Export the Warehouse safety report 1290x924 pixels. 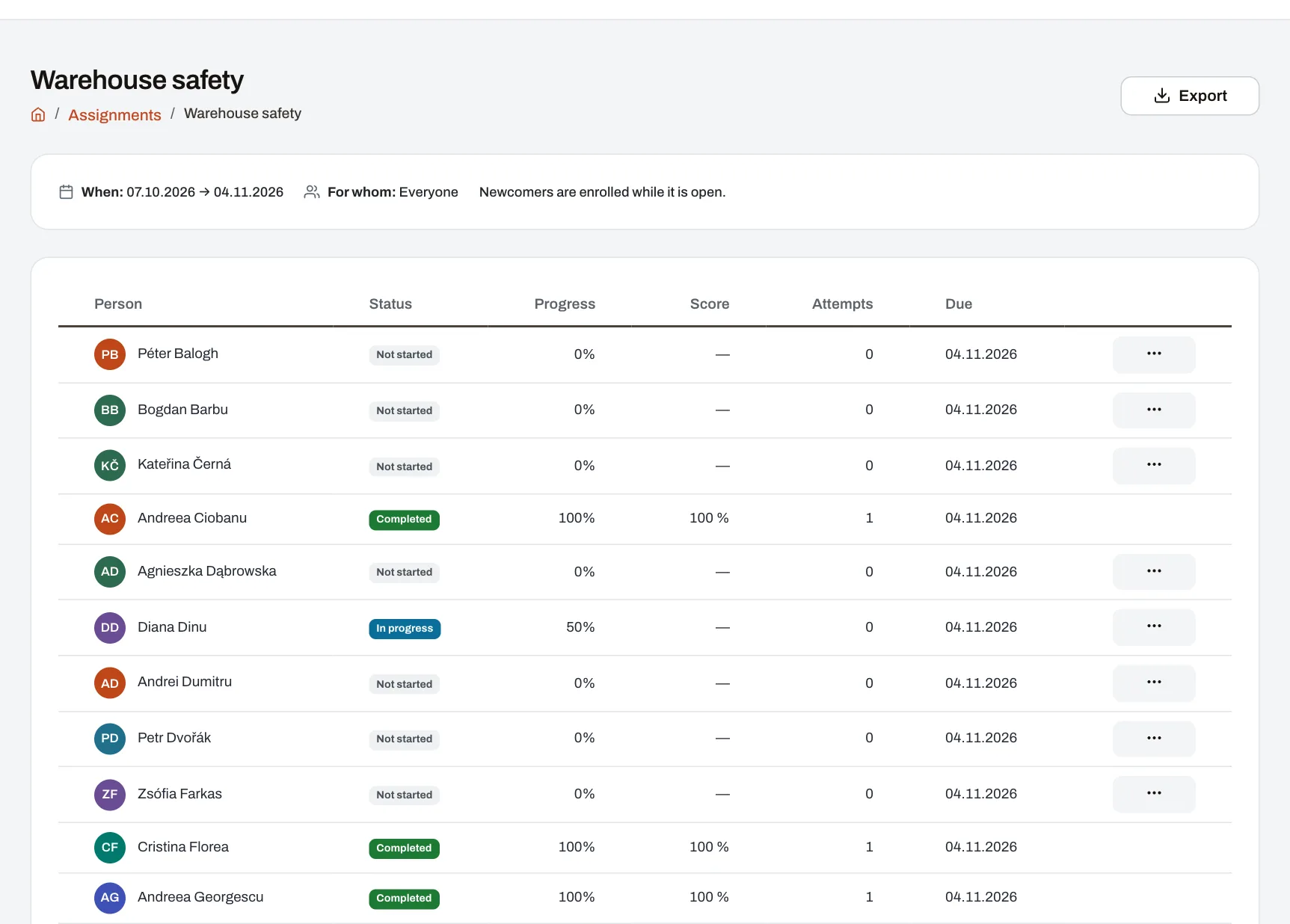1189,96
